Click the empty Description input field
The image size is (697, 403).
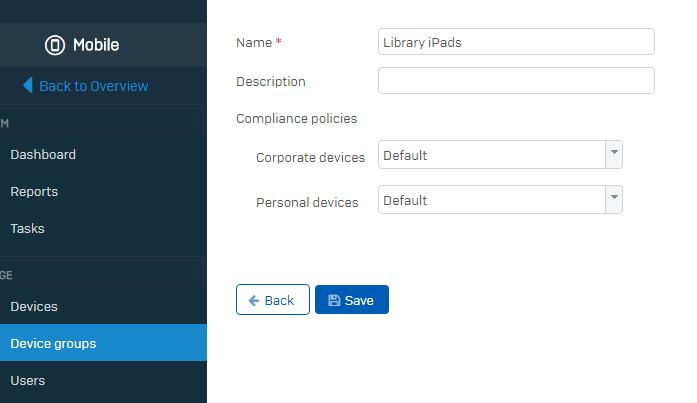point(516,81)
